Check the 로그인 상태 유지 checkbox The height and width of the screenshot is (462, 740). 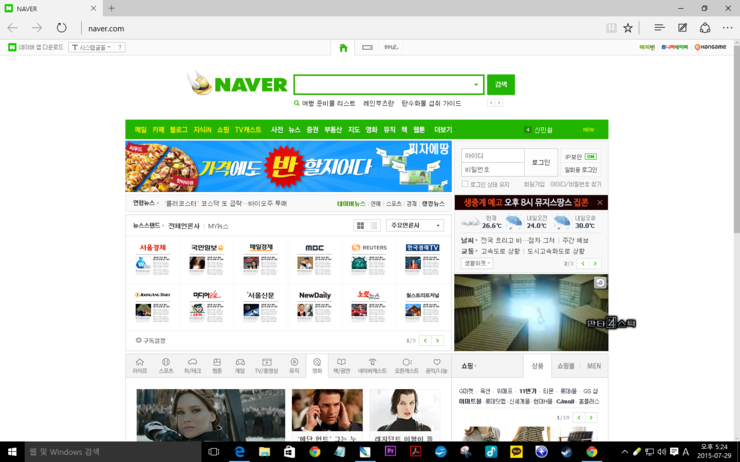(x=465, y=184)
